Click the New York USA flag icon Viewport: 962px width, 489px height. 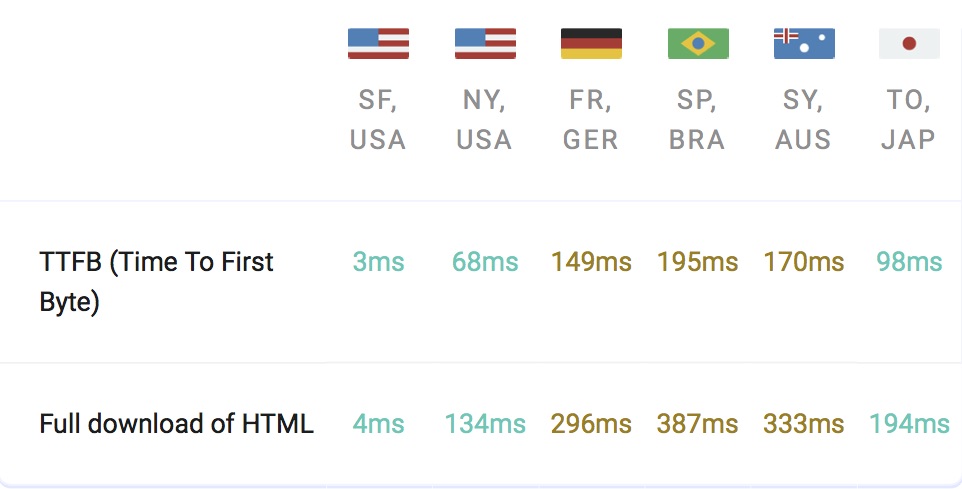click(485, 44)
